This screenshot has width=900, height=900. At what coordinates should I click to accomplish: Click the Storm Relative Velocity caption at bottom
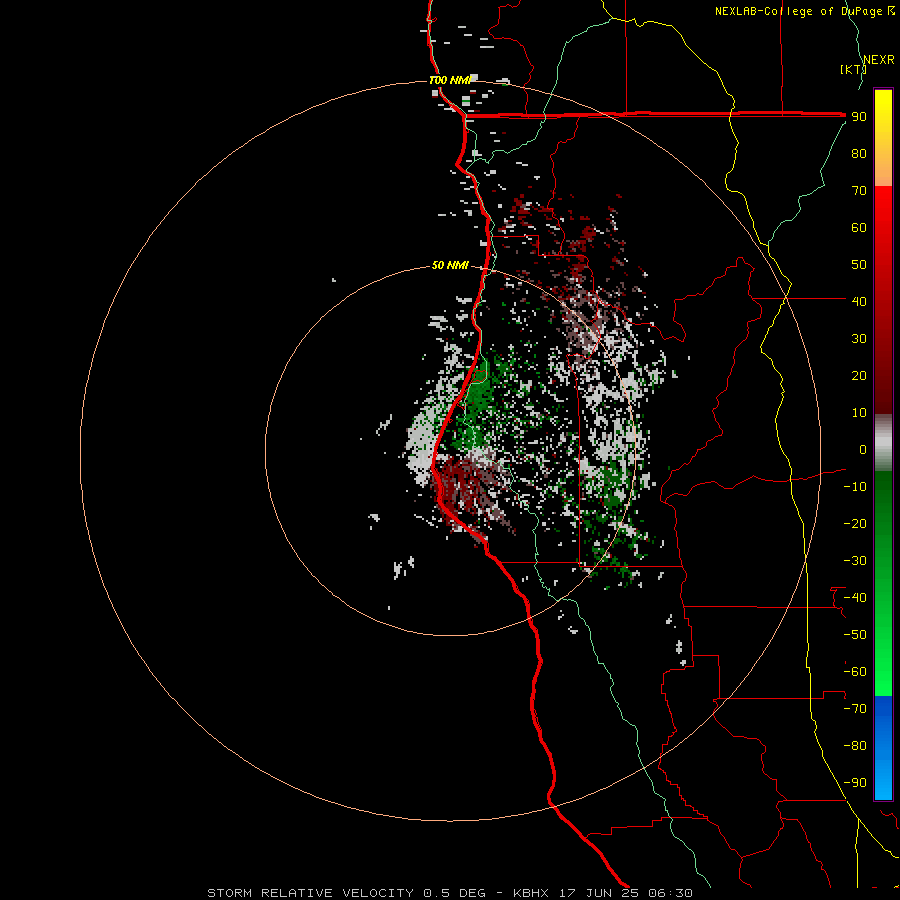tap(450, 893)
